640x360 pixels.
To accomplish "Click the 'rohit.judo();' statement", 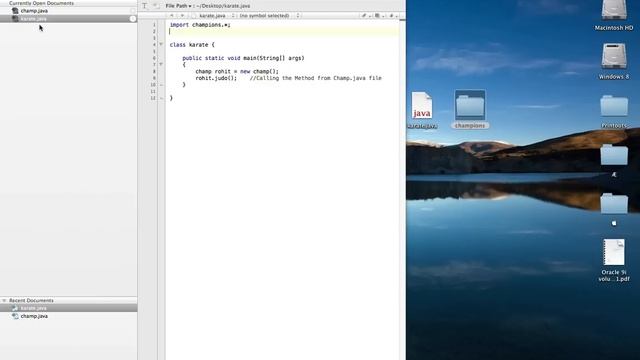I will (x=216, y=78).
